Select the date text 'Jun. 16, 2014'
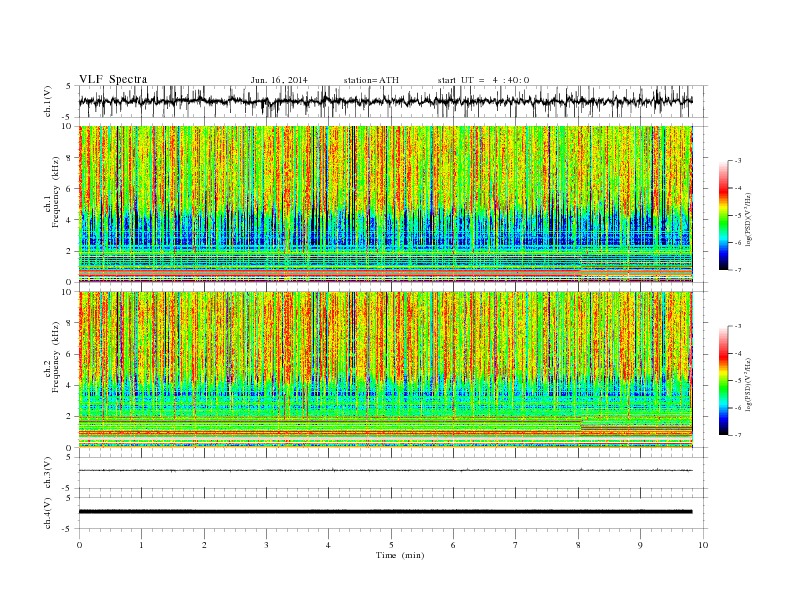This screenshot has height=612, width=792. pyautogui.click(x=279, y=80)
